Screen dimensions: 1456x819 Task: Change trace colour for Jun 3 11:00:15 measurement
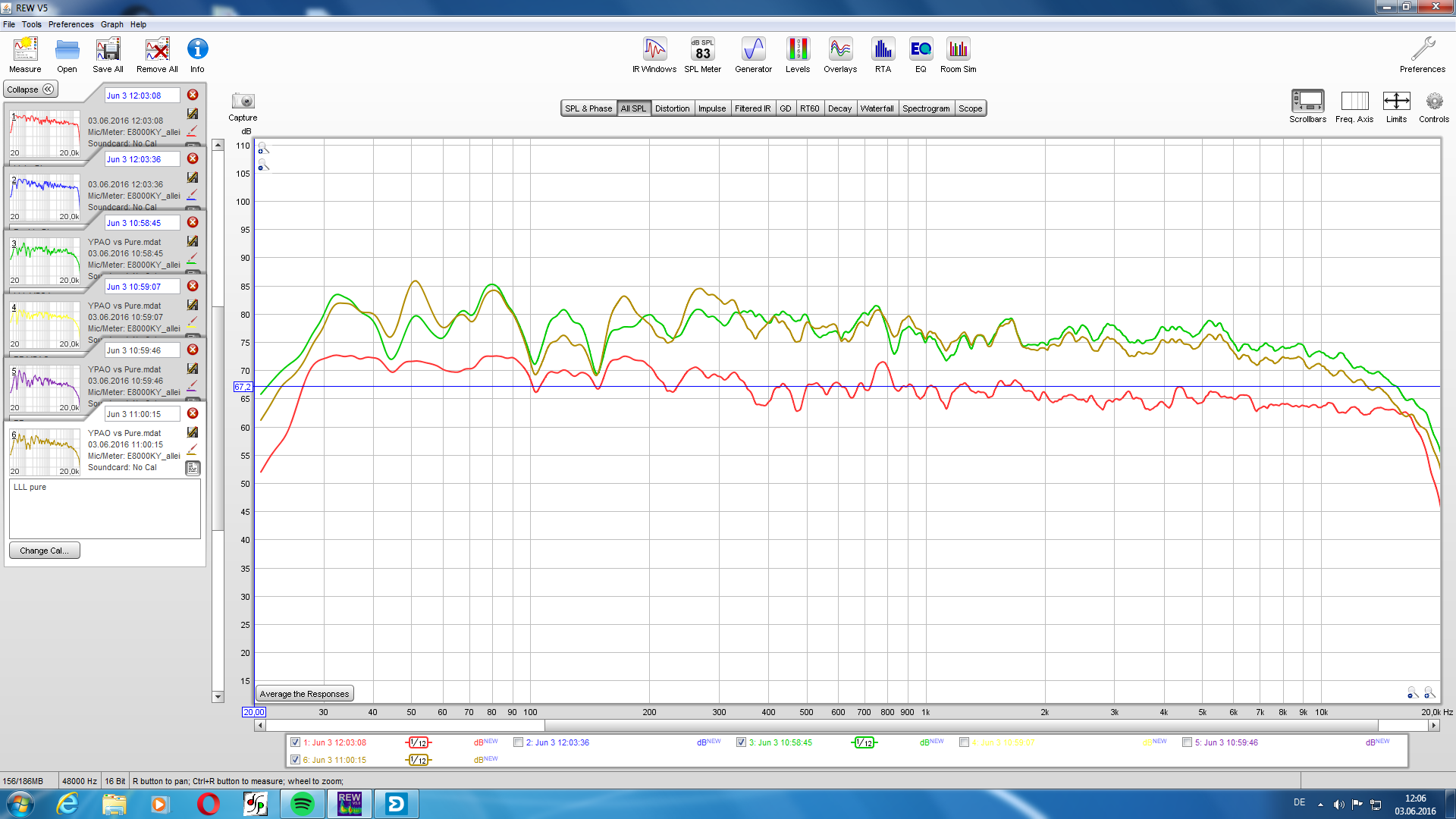(x=192, y=450)
